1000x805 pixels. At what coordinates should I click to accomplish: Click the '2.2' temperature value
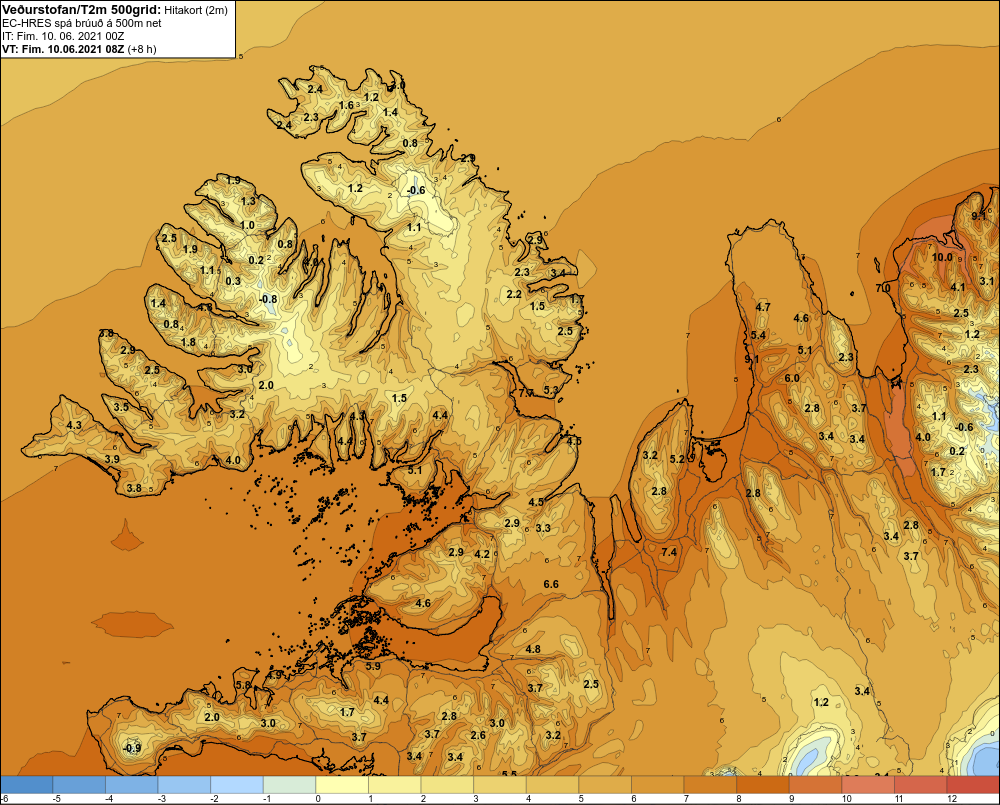click(514, 295)
